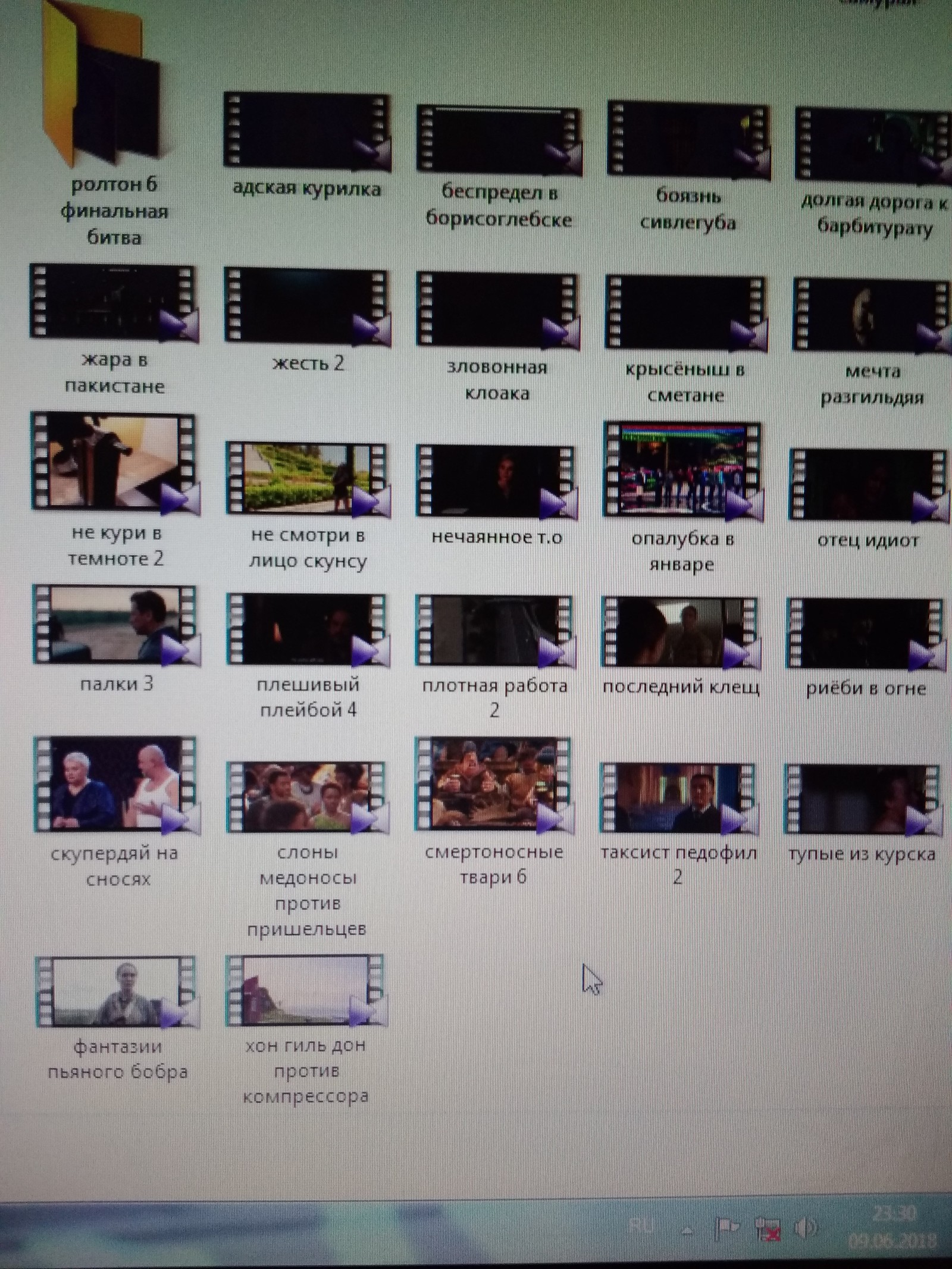Select video icon «таксист педофил 2»

point(679,799)
